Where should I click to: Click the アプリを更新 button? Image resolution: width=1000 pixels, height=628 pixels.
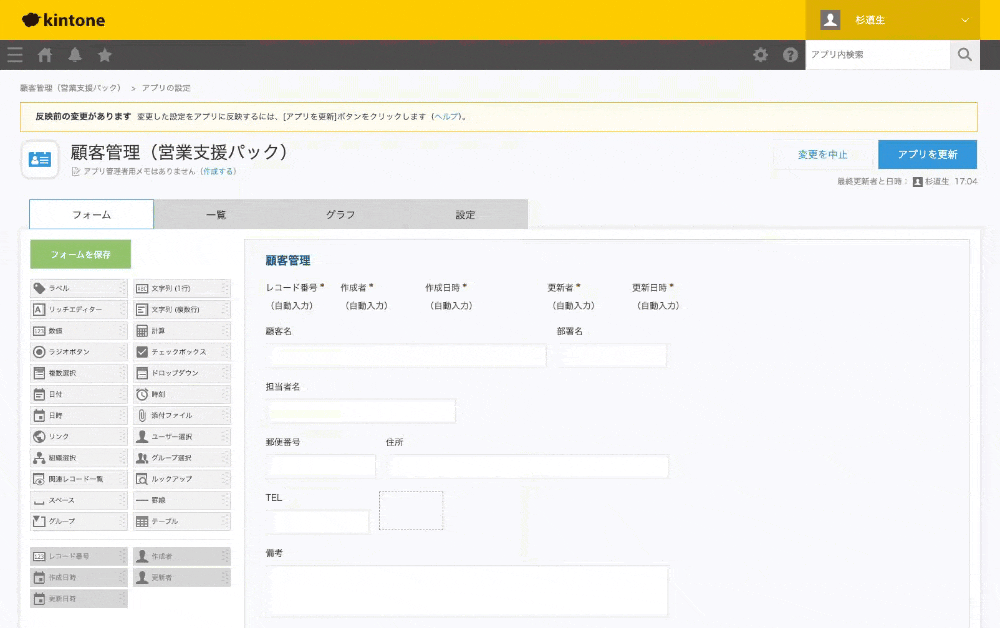927,155
